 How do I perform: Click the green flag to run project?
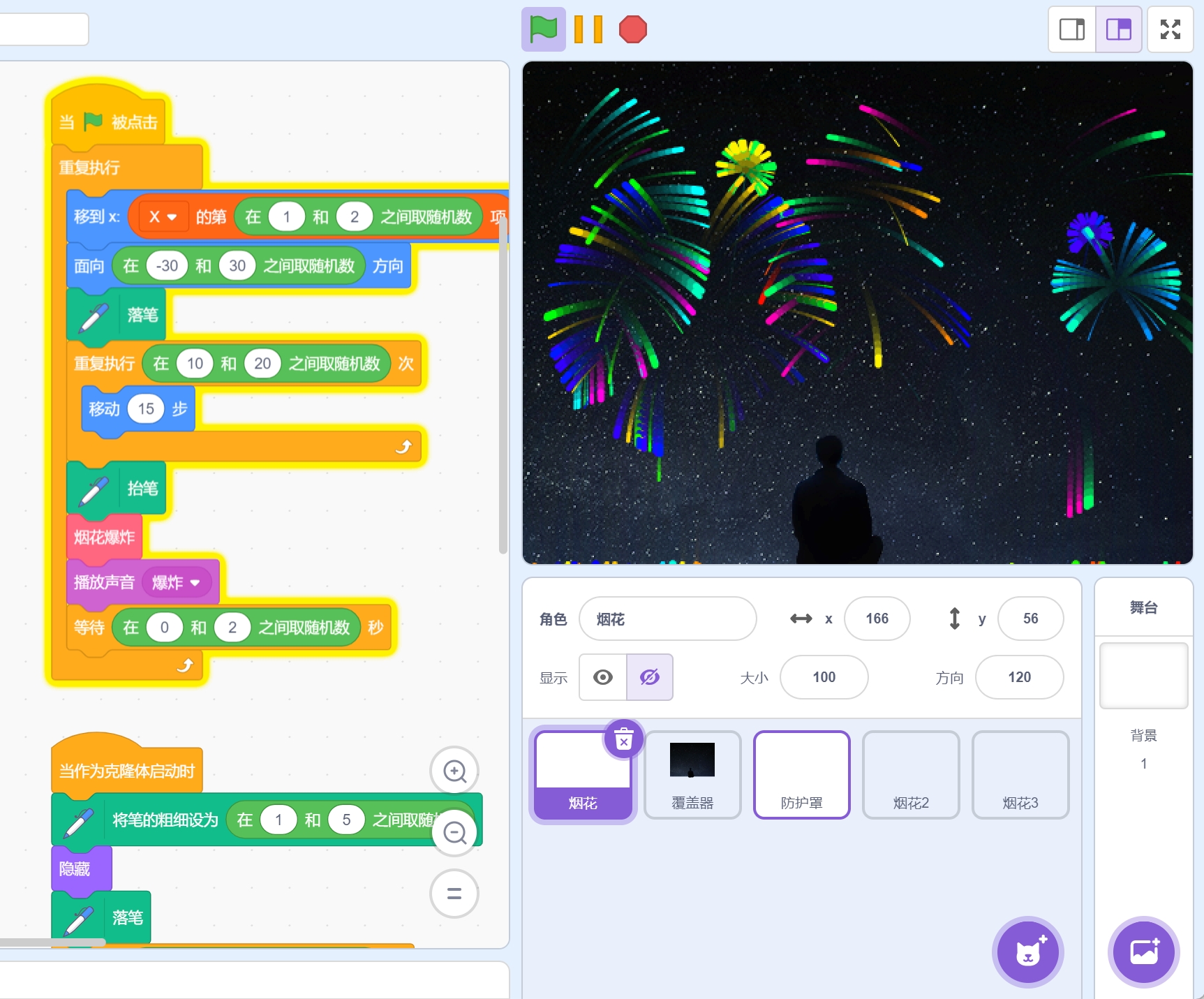543,29
